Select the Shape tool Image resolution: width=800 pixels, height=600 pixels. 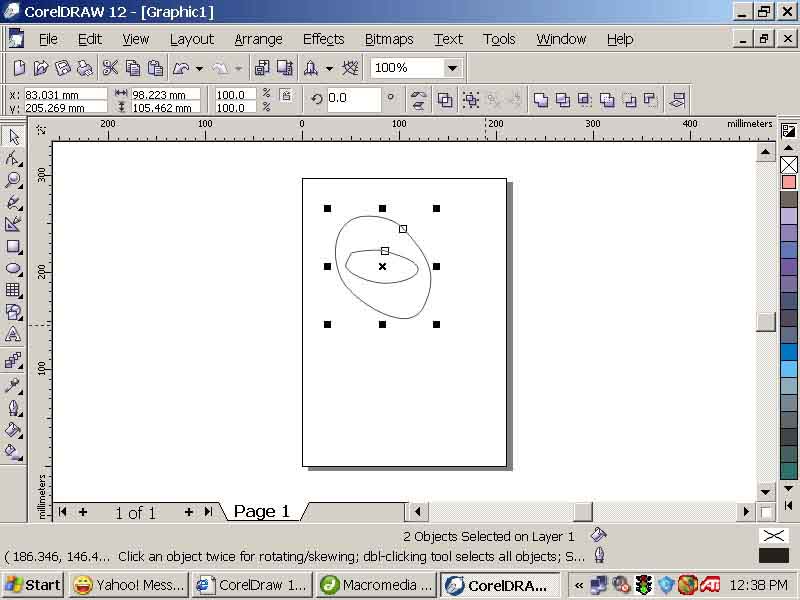click(13, 158)
